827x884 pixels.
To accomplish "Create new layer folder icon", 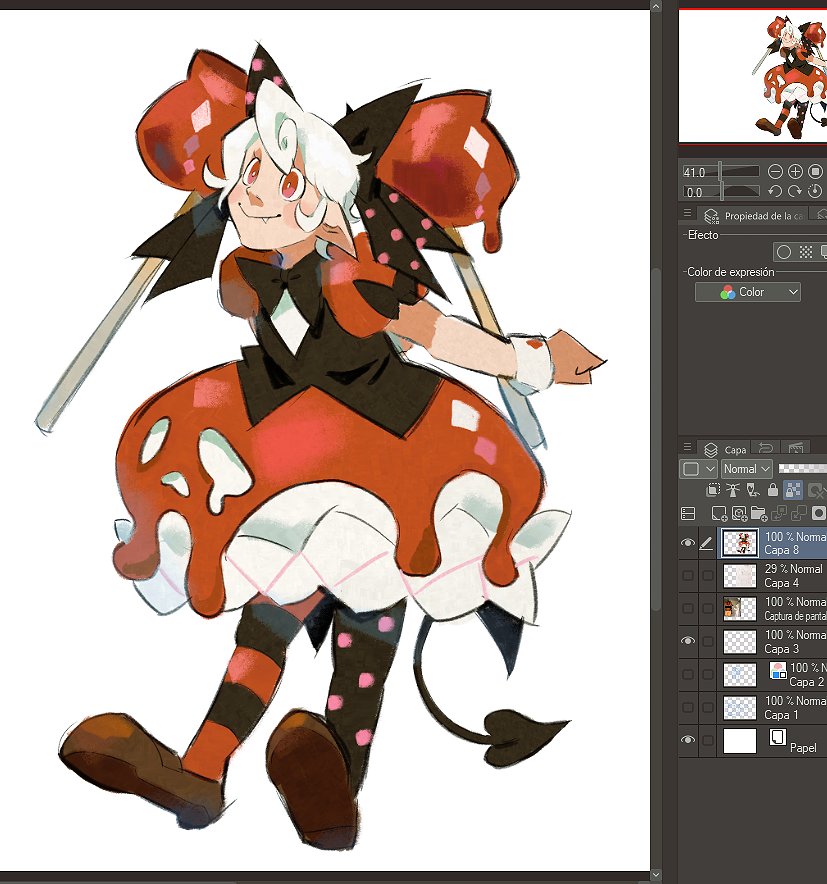I will click(x=759, y=514).
